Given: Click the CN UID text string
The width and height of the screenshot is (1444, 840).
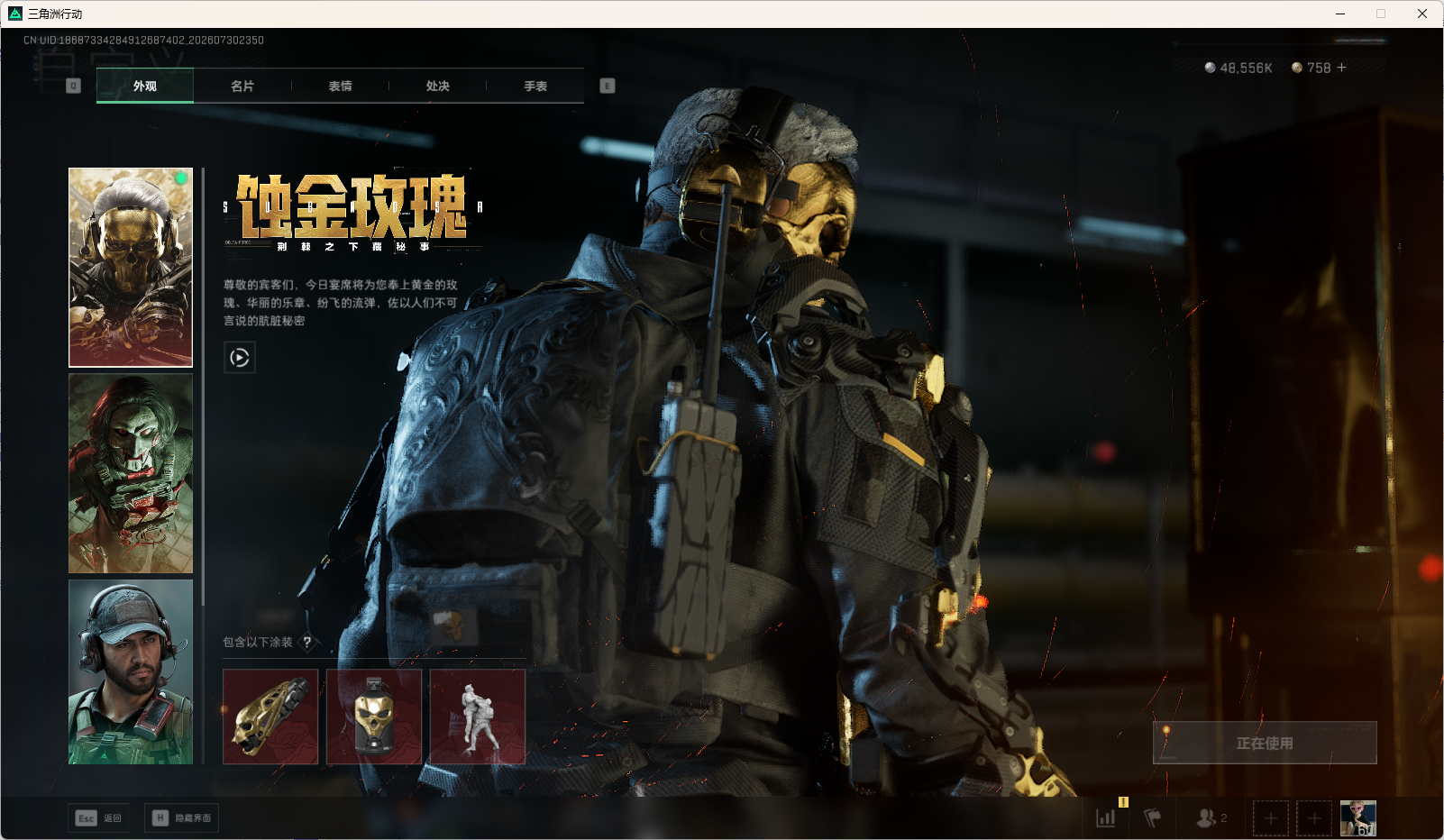Looking at the screenshot, I should coord(143,41).
